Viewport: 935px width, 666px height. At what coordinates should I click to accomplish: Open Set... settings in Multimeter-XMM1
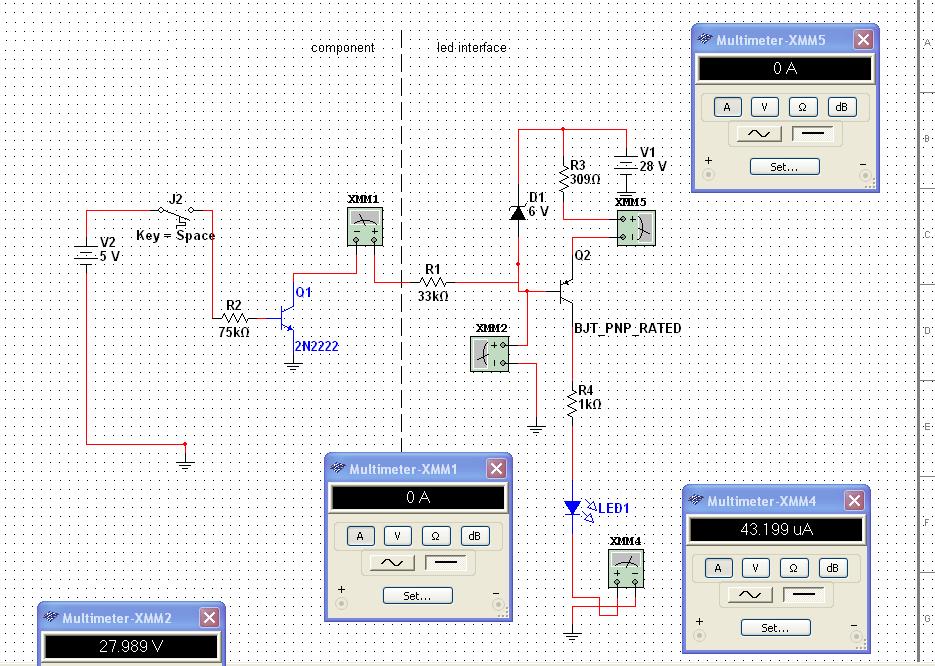(x=417, y=595)
